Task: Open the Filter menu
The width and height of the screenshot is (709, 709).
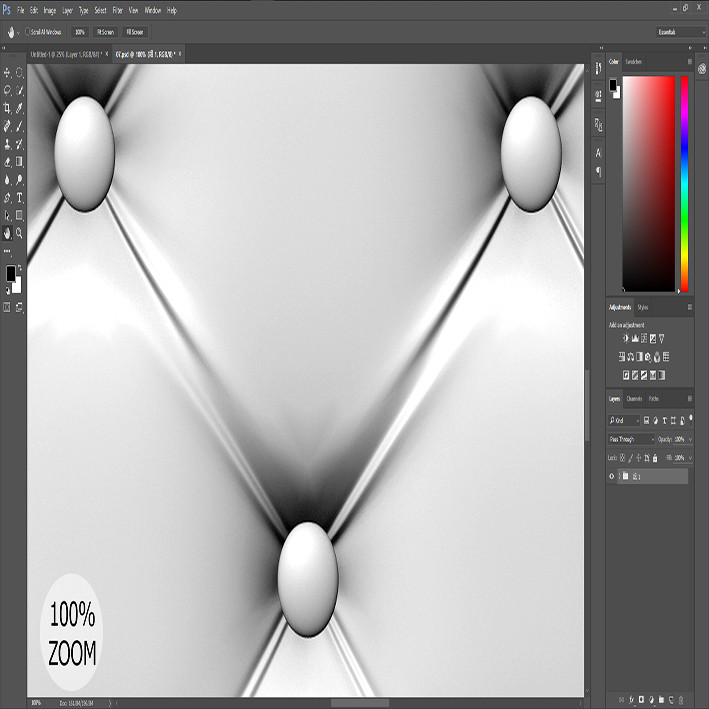Action: [x=118, y=10]
